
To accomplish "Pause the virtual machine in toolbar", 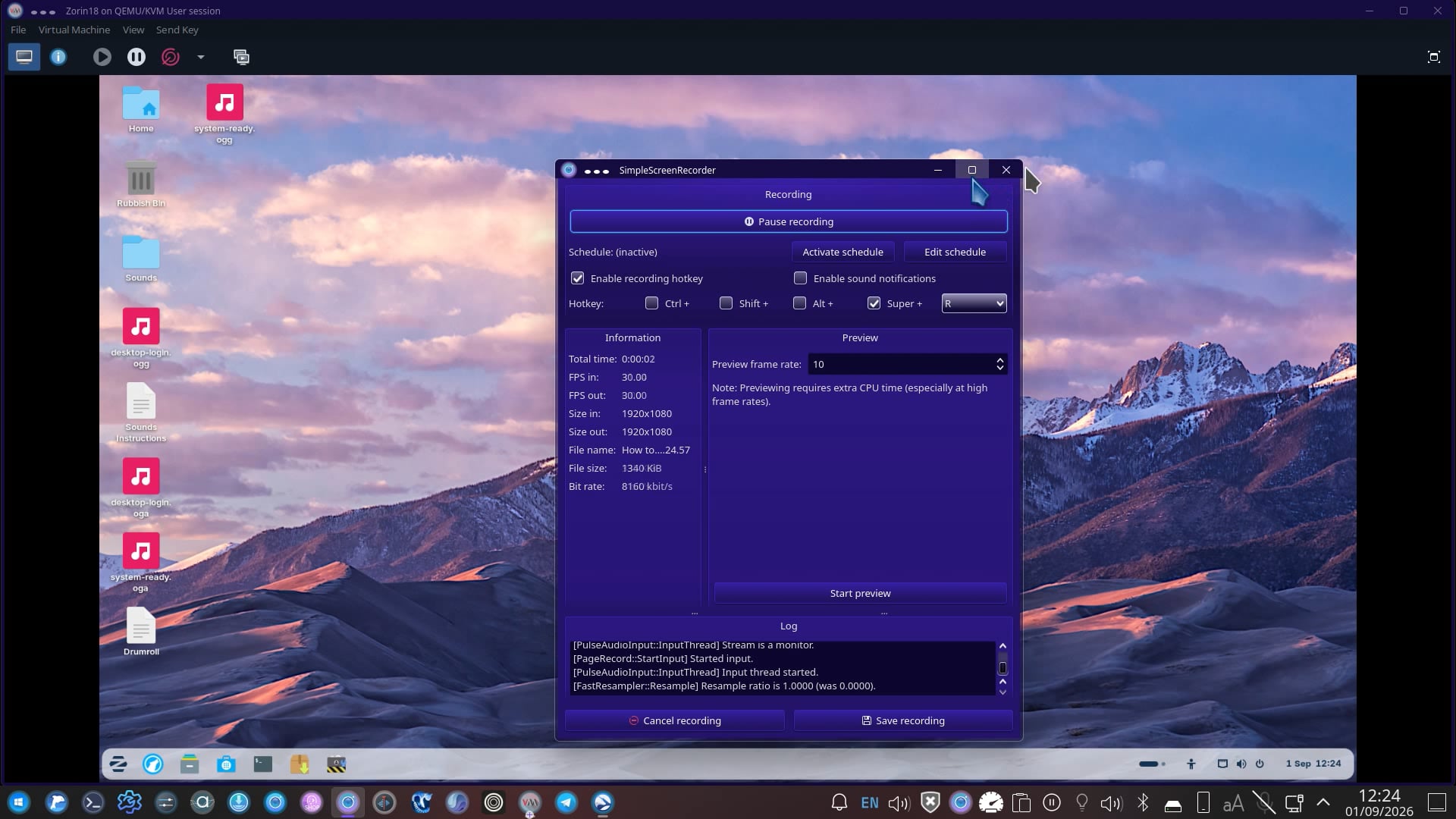I will pyautogui.click(x=136, y=57).
